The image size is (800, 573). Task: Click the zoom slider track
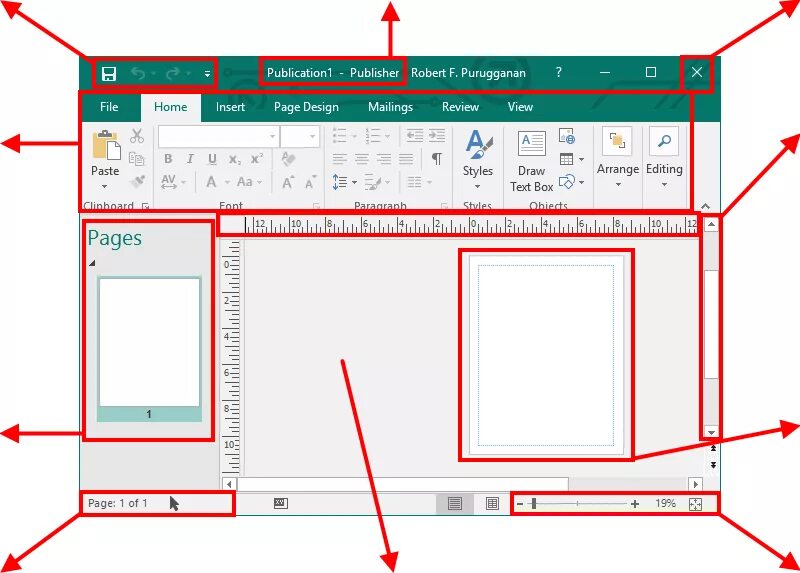(x=578, y=504)
